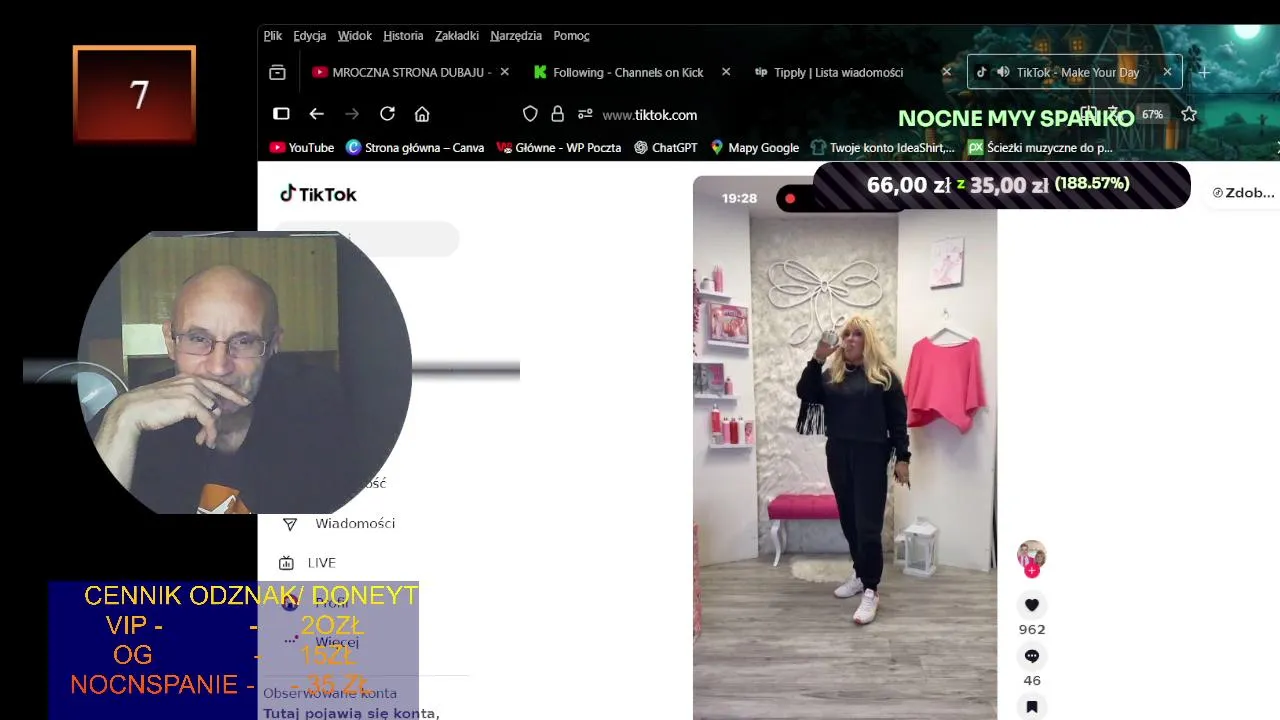The width and height of the screenshot is (1280, 720).
Task: Select the TikTok - Make Your Day tab
Action: 1075,72
